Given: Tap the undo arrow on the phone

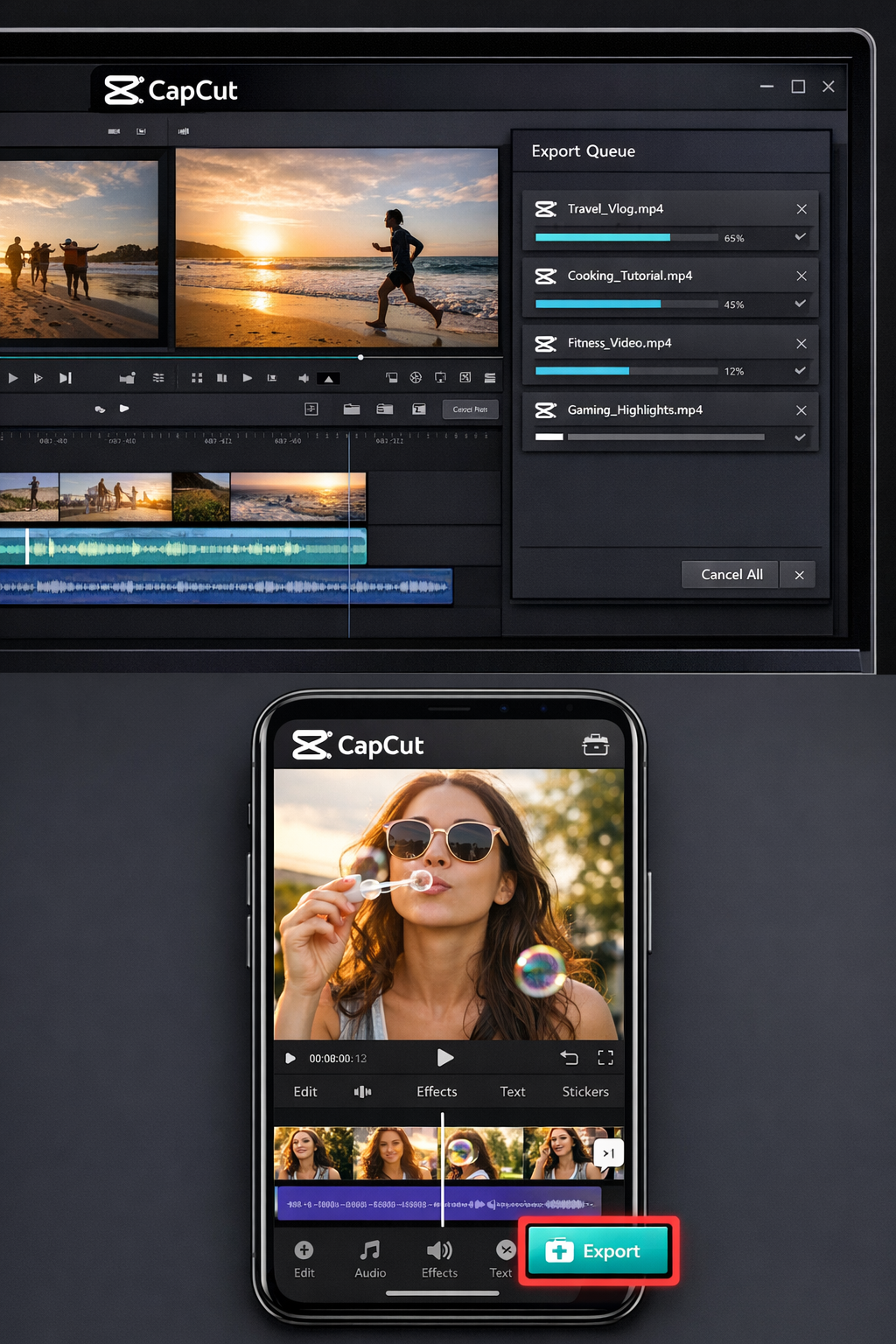Looking at the screenshot, I should (569, 1058).
